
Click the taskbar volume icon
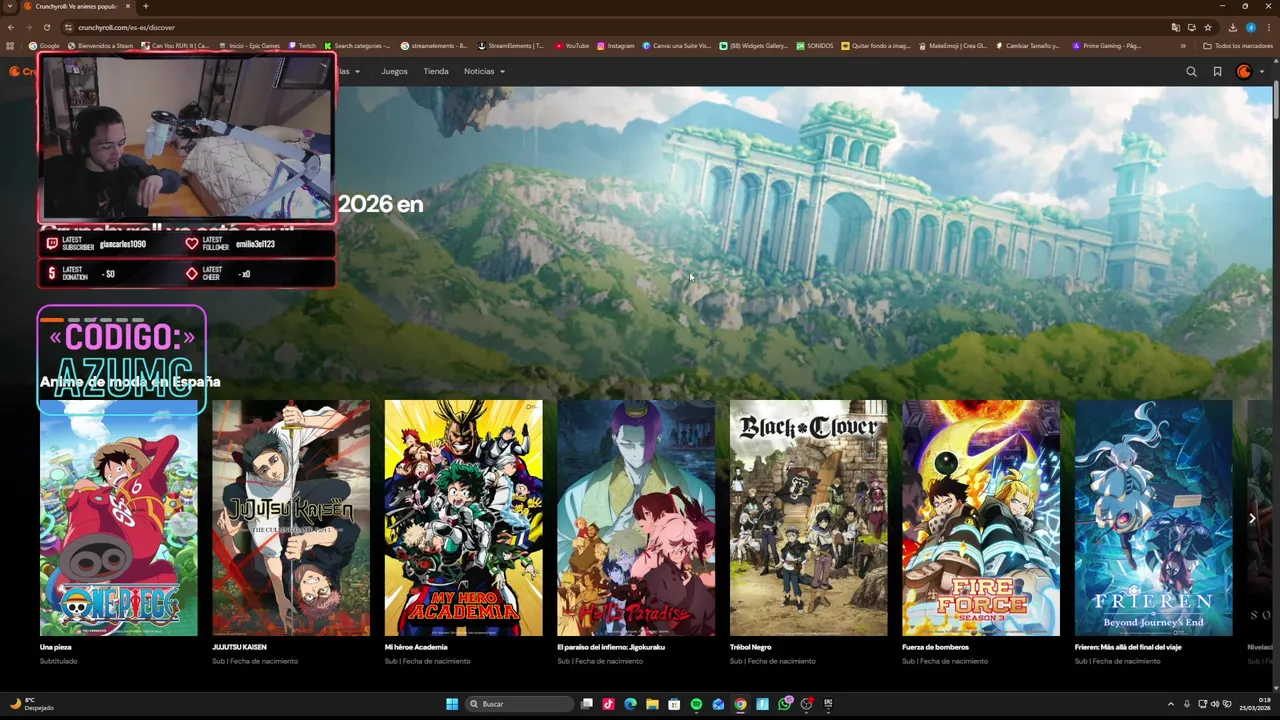(x=1215, y=704)
